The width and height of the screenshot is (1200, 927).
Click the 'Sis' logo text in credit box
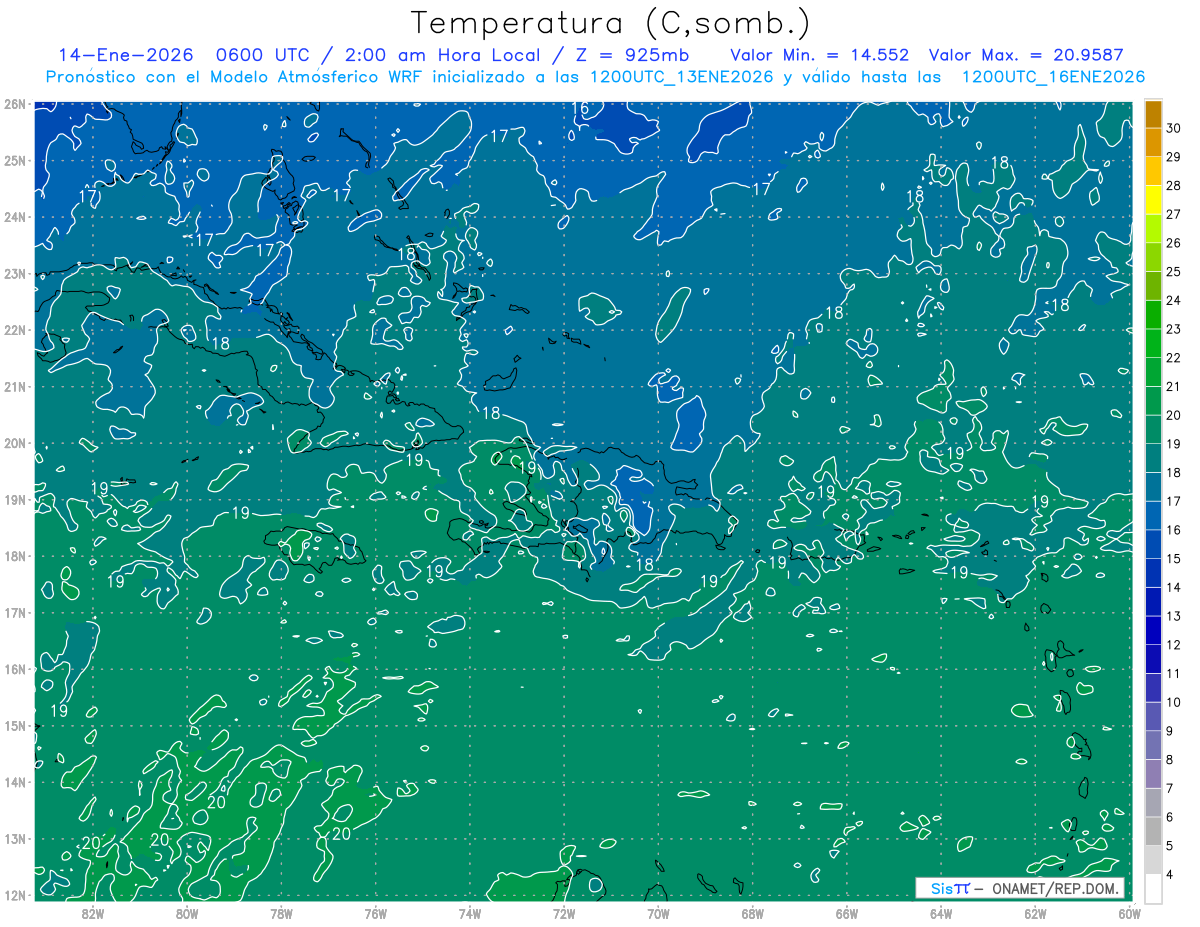coord(942,888)
